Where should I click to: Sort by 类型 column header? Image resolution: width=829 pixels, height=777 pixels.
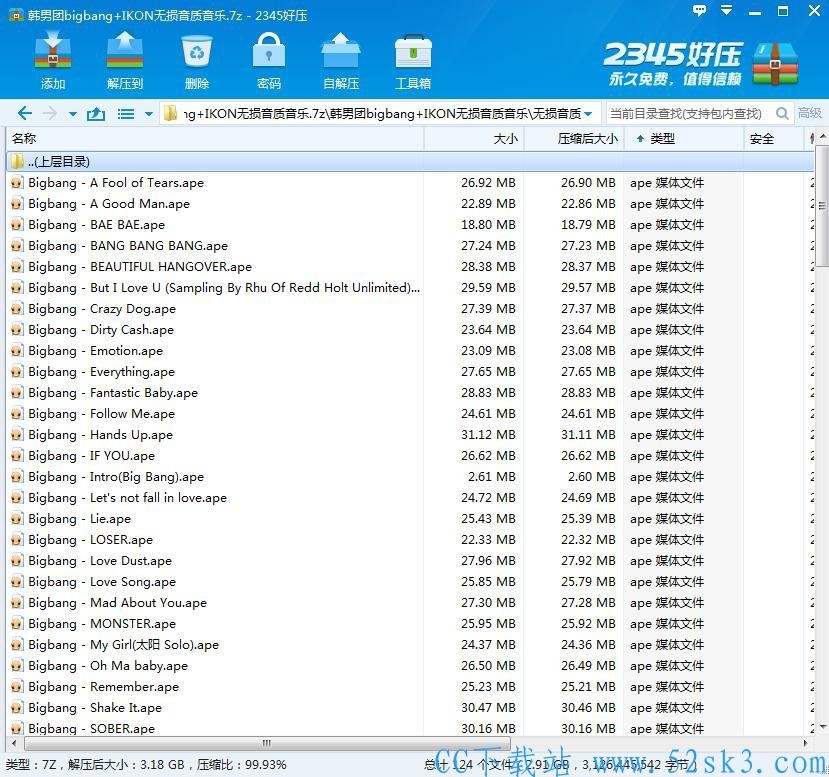[x=684, y=139]
